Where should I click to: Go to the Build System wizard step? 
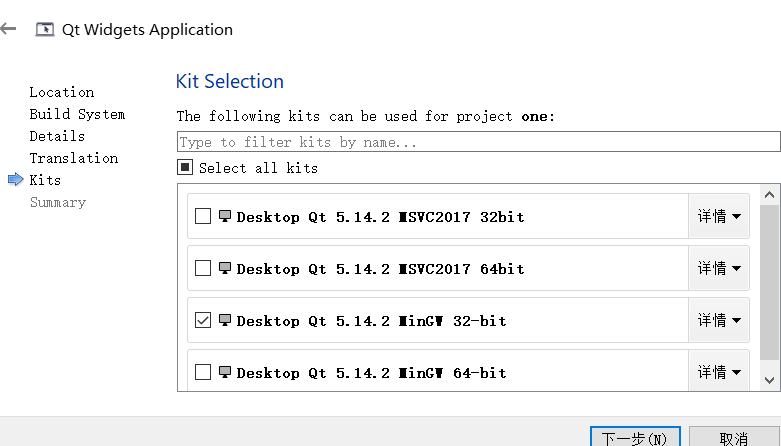coord(77,114)
